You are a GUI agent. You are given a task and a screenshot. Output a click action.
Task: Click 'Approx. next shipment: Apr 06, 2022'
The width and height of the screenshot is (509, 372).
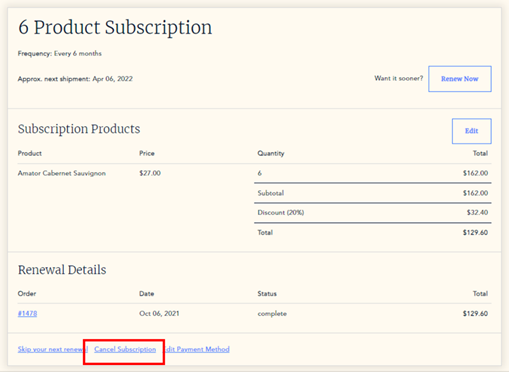tap(75, 79)
